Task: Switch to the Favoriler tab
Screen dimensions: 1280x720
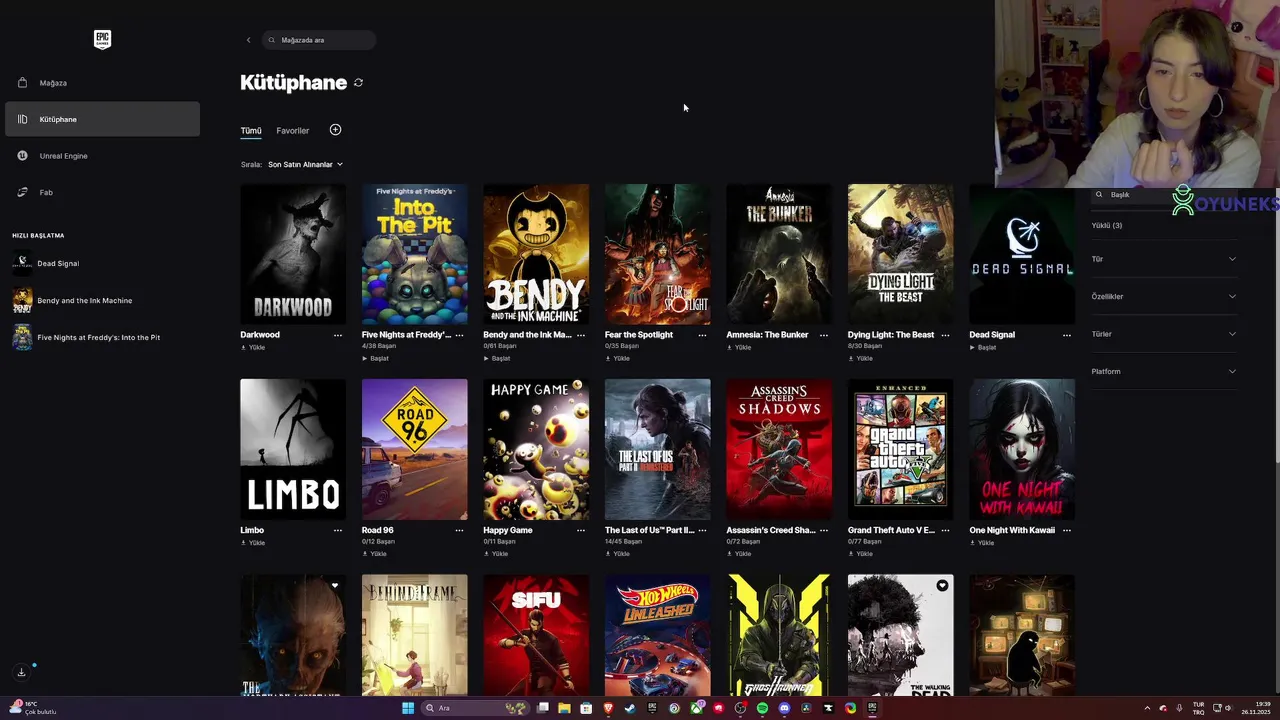Action: pyautogui.click(x=293, y=131)
